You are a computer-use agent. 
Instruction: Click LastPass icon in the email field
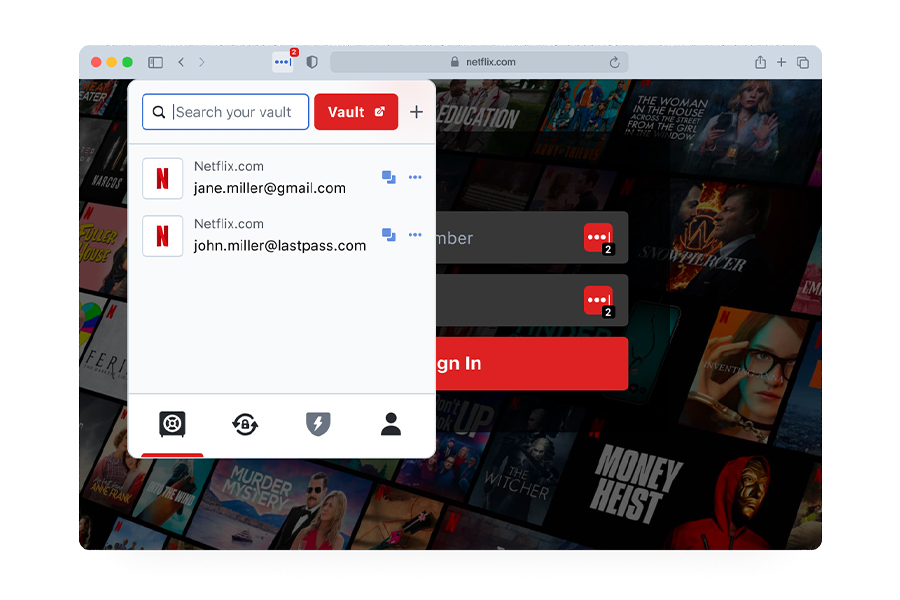[598, 238]
